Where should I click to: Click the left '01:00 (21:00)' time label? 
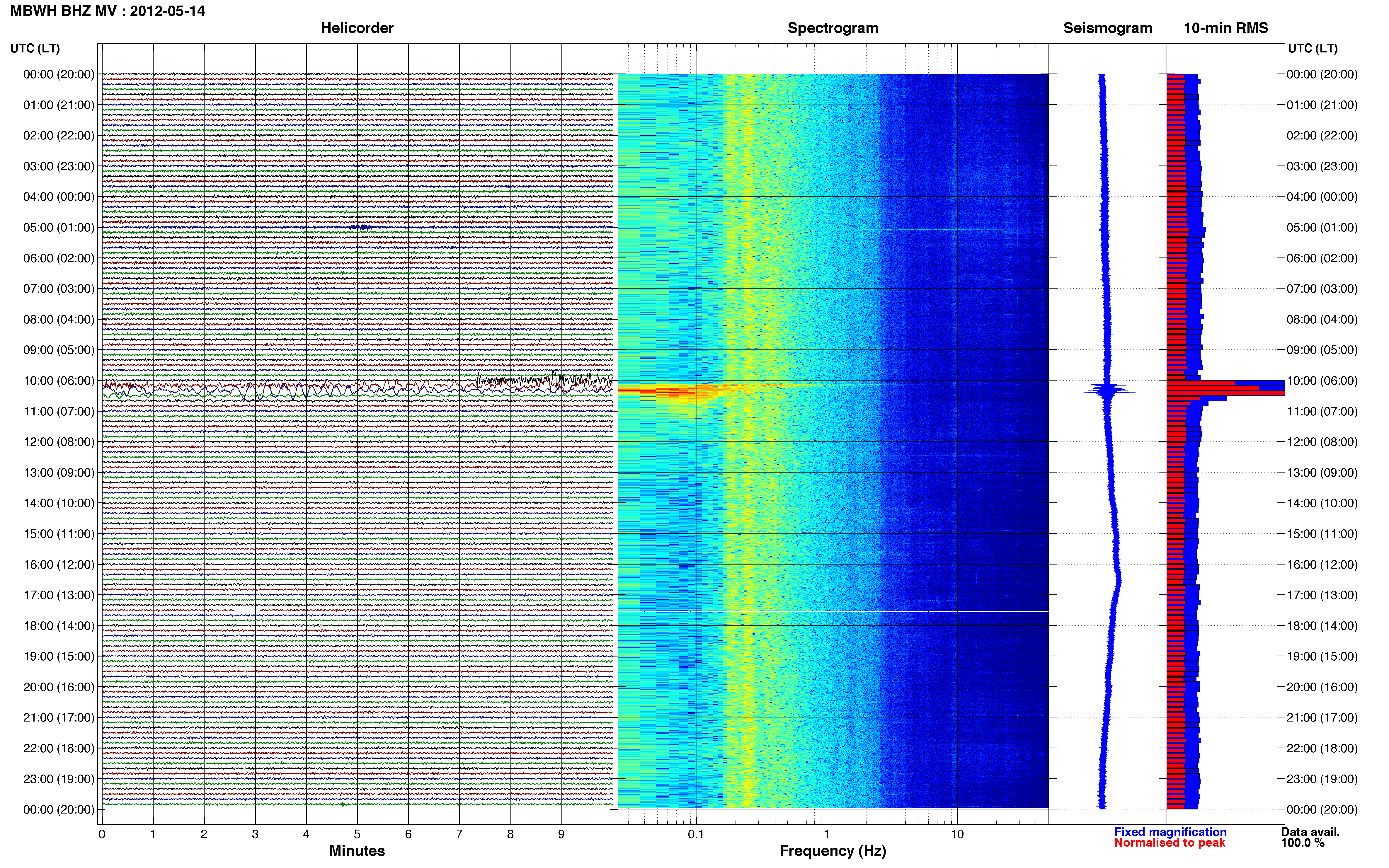click(x=59, y=105)
